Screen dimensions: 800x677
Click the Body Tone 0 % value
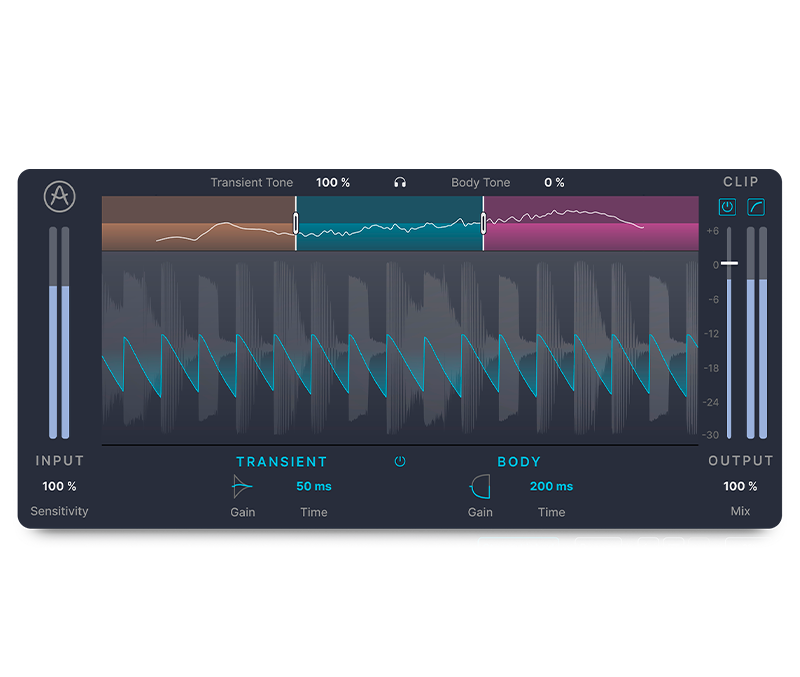pyautogui.click(x=554, y=183)
